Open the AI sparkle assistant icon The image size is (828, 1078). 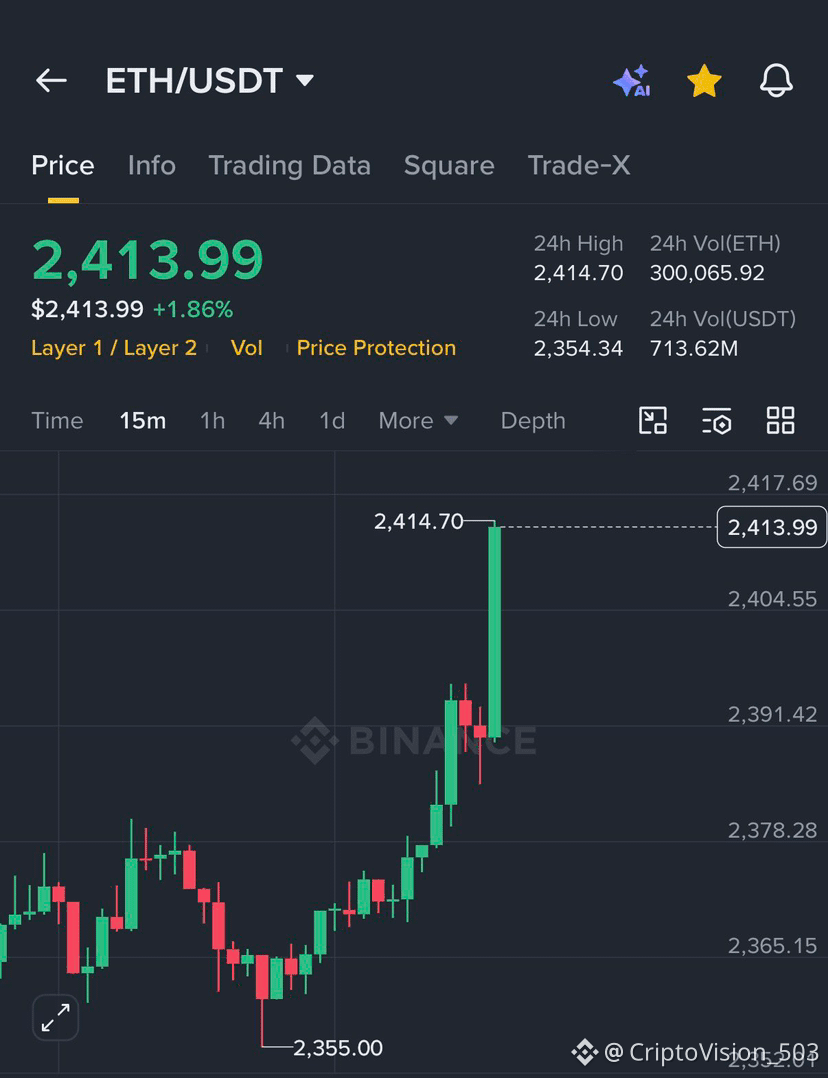tap(632, 81)
